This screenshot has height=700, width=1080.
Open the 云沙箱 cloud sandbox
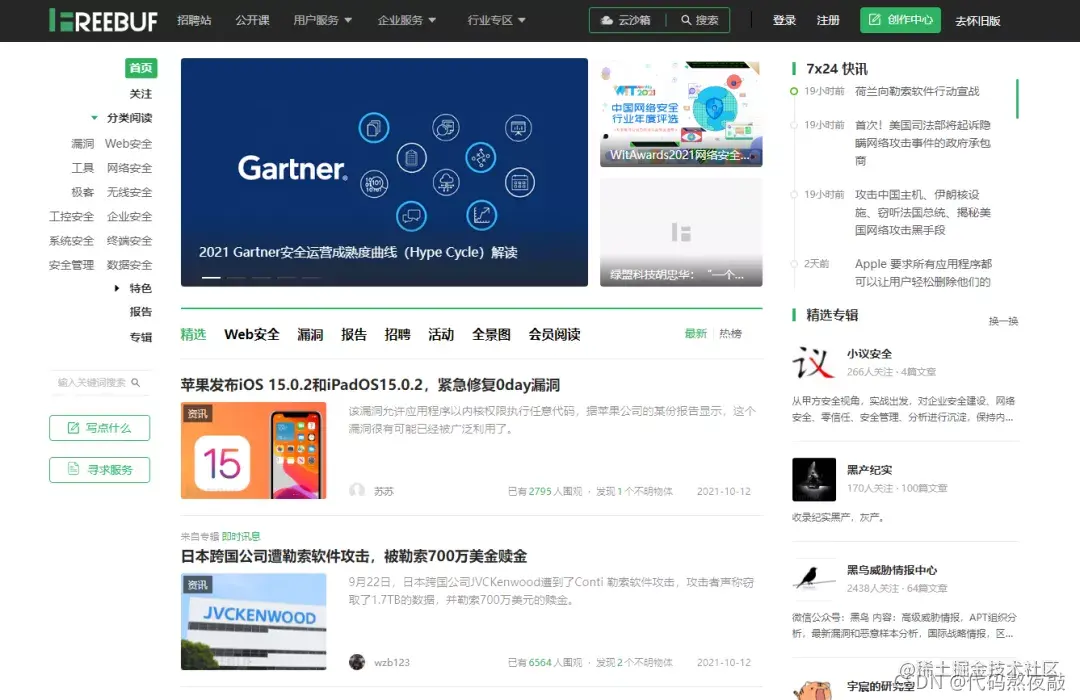627,19
